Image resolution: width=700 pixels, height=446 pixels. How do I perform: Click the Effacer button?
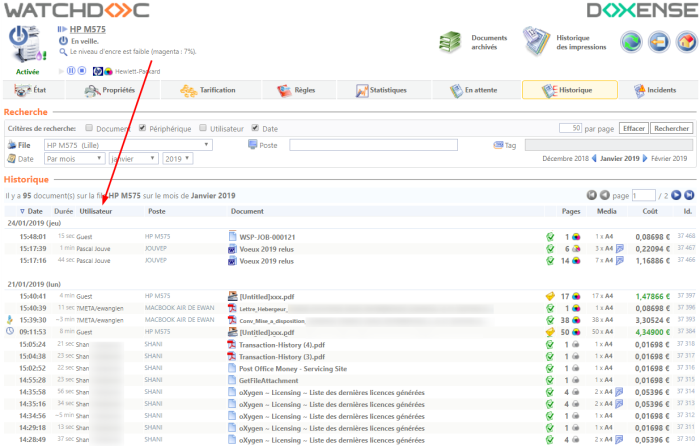[x=633, y=128]
